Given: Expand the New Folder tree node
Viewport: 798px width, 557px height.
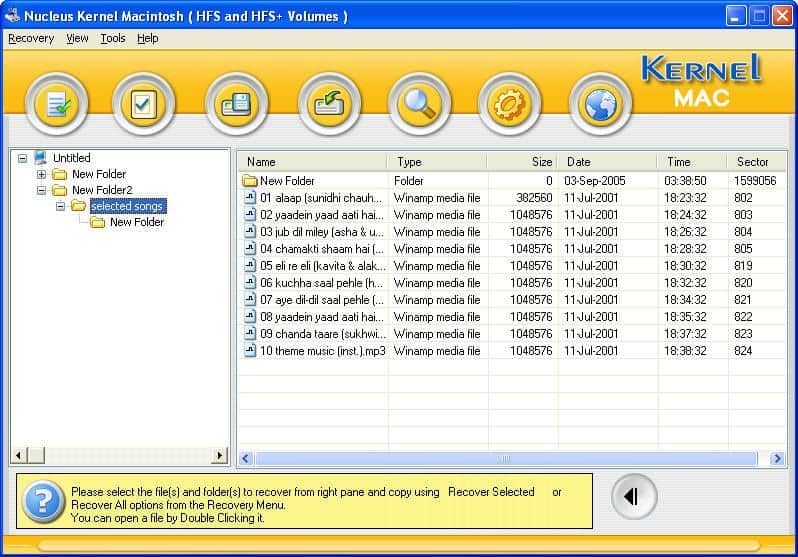Looking at the screenshot, I should pos(41,174).
